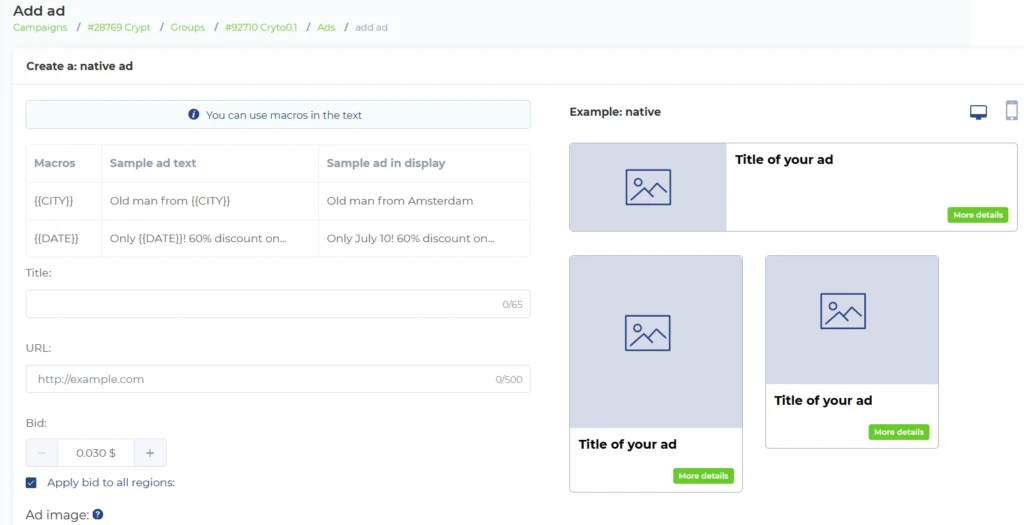Image resolution: width=1024 pixels, height=525 pixels.
Task: Open the Ad image help tooltip icon
Action: [98, 515]
